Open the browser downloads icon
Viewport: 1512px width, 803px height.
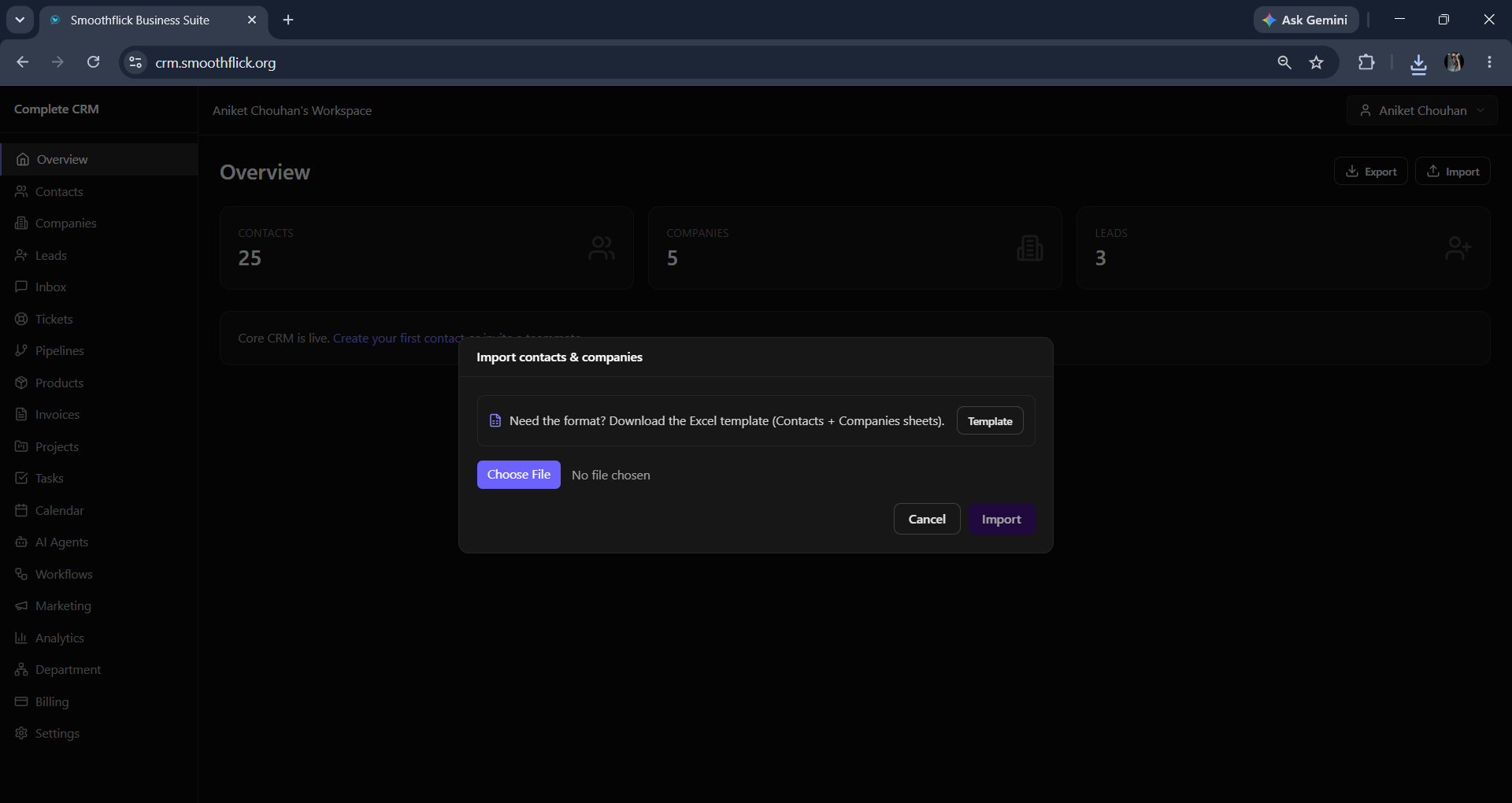1418,63
